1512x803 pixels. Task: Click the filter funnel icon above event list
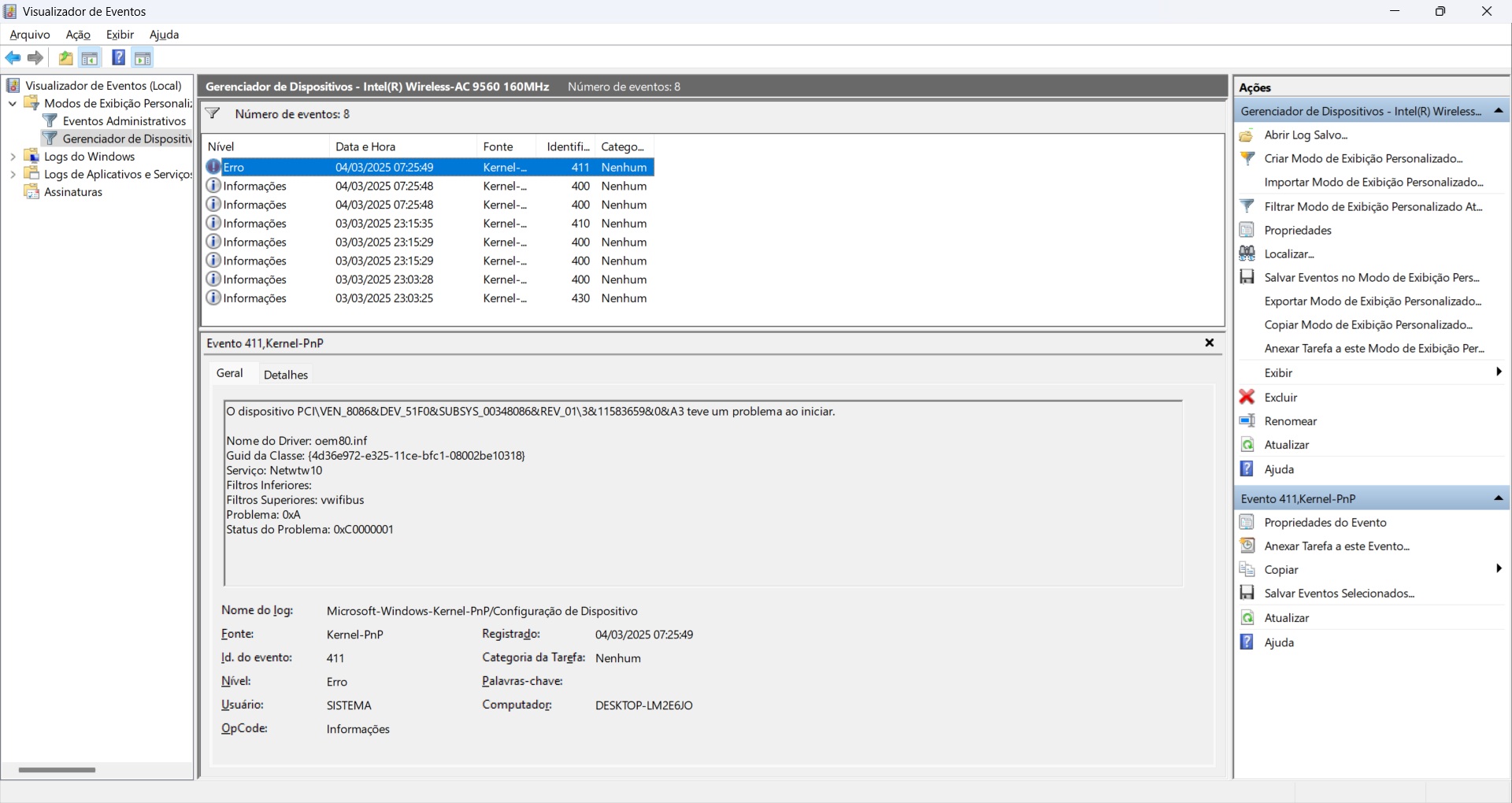point(213,114)
